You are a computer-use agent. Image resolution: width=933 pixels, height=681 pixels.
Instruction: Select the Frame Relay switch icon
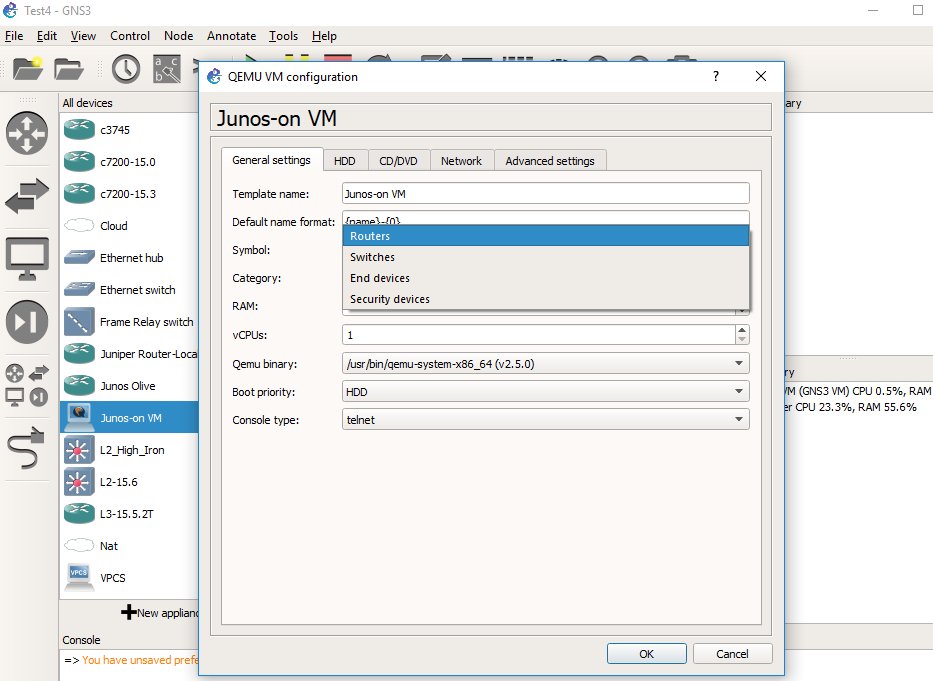click(79, 322)
